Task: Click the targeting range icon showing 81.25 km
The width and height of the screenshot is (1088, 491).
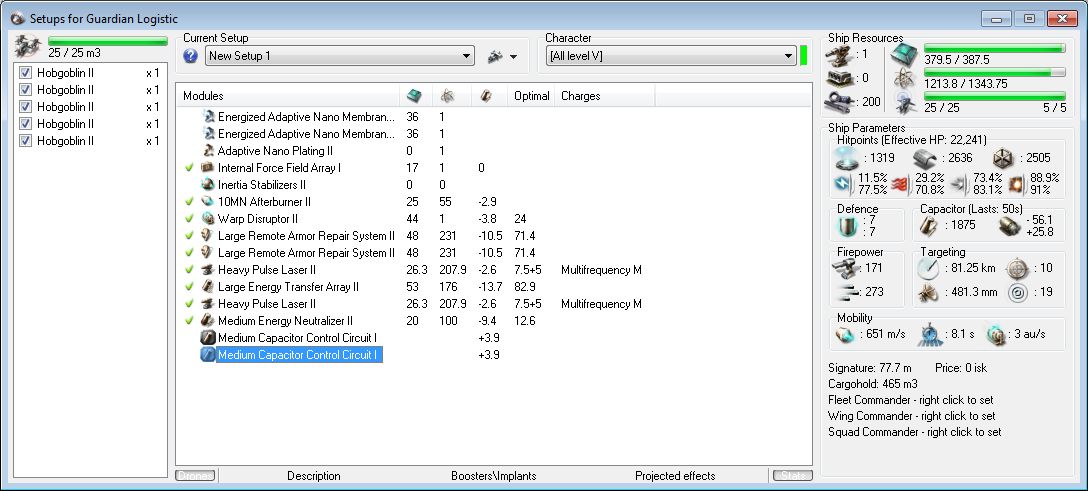Action: coord(928,268)
